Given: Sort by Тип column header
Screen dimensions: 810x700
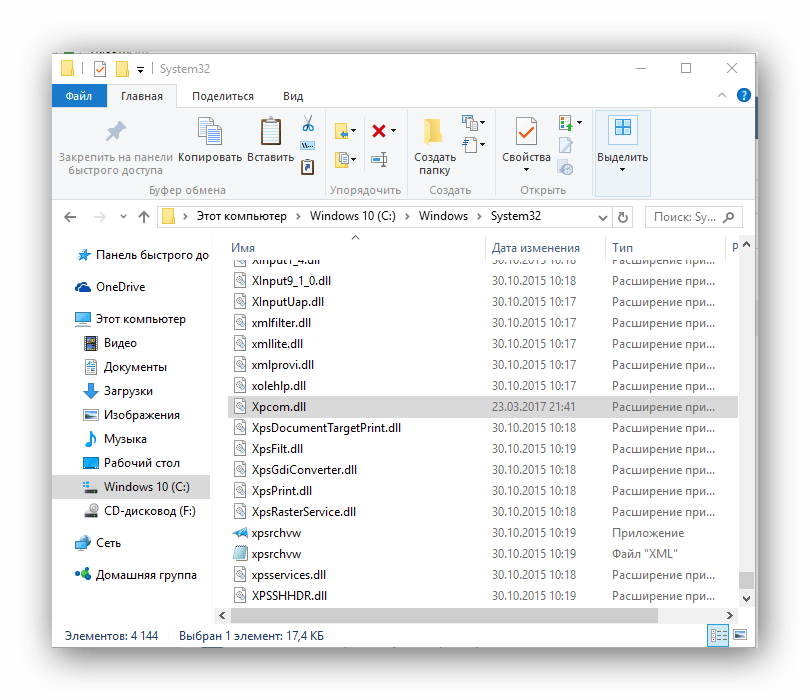Looking at the screenshot, I should (665, 248).
